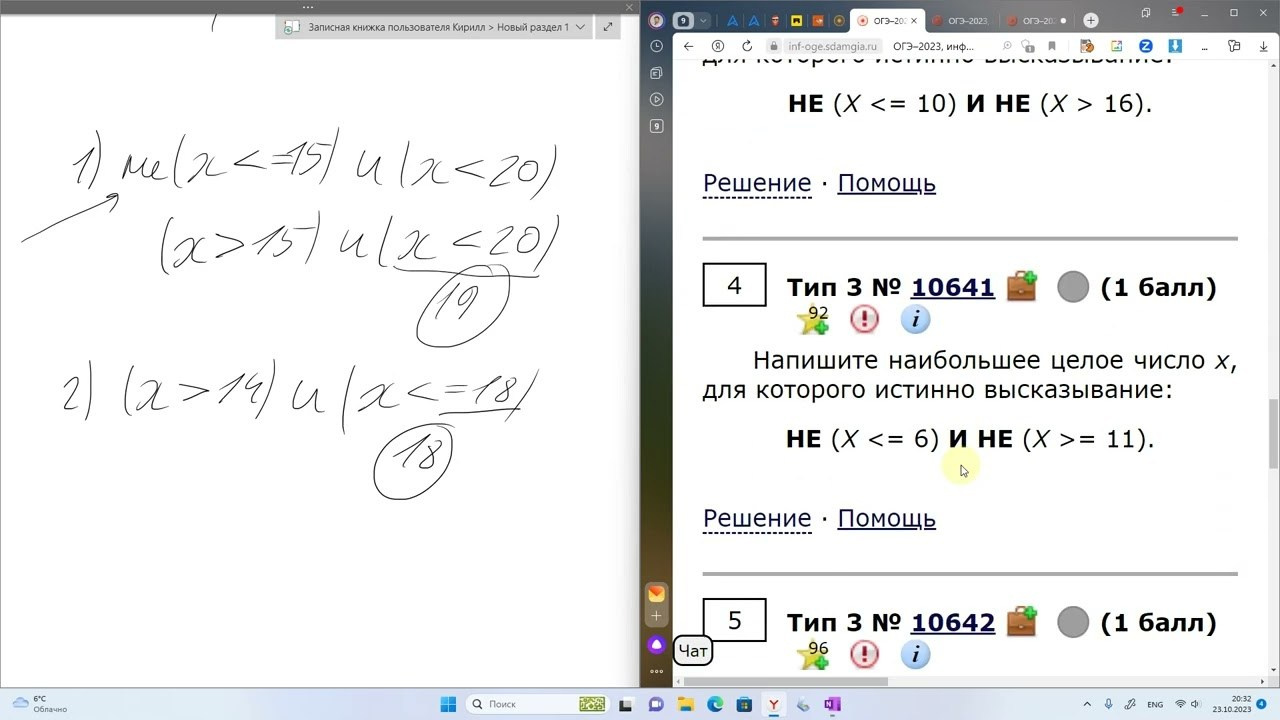Screen dimensions: 1280x720
Task: Expand tab group dropdown arrow next to 9
Action: [x=703, y=20]
